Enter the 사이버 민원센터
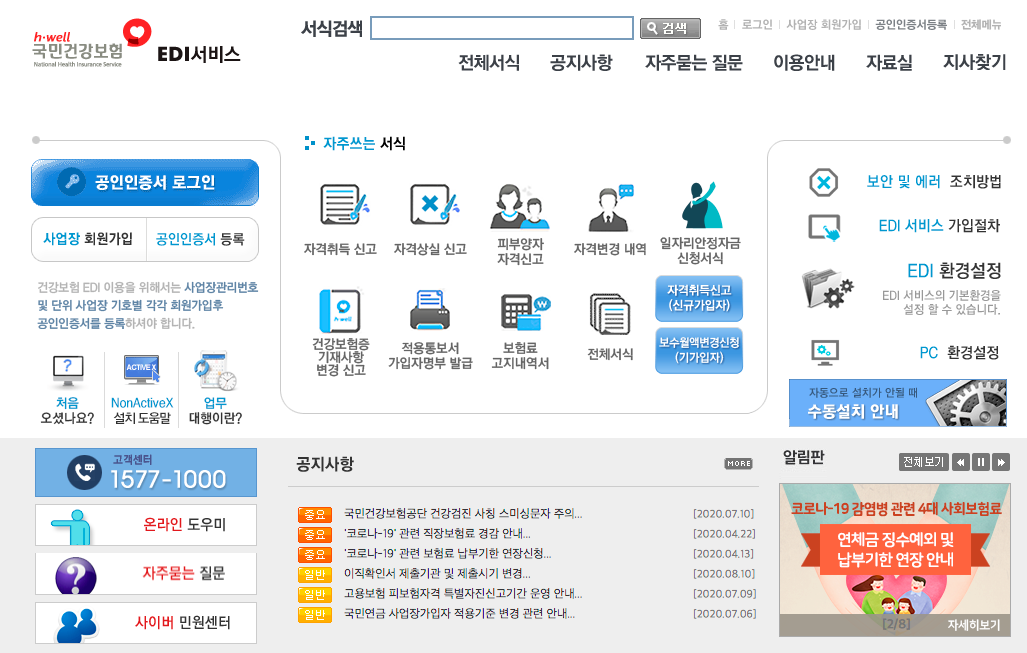This screenshot has height=653, width=1027. pyautogui.click(x=145, y=622)
